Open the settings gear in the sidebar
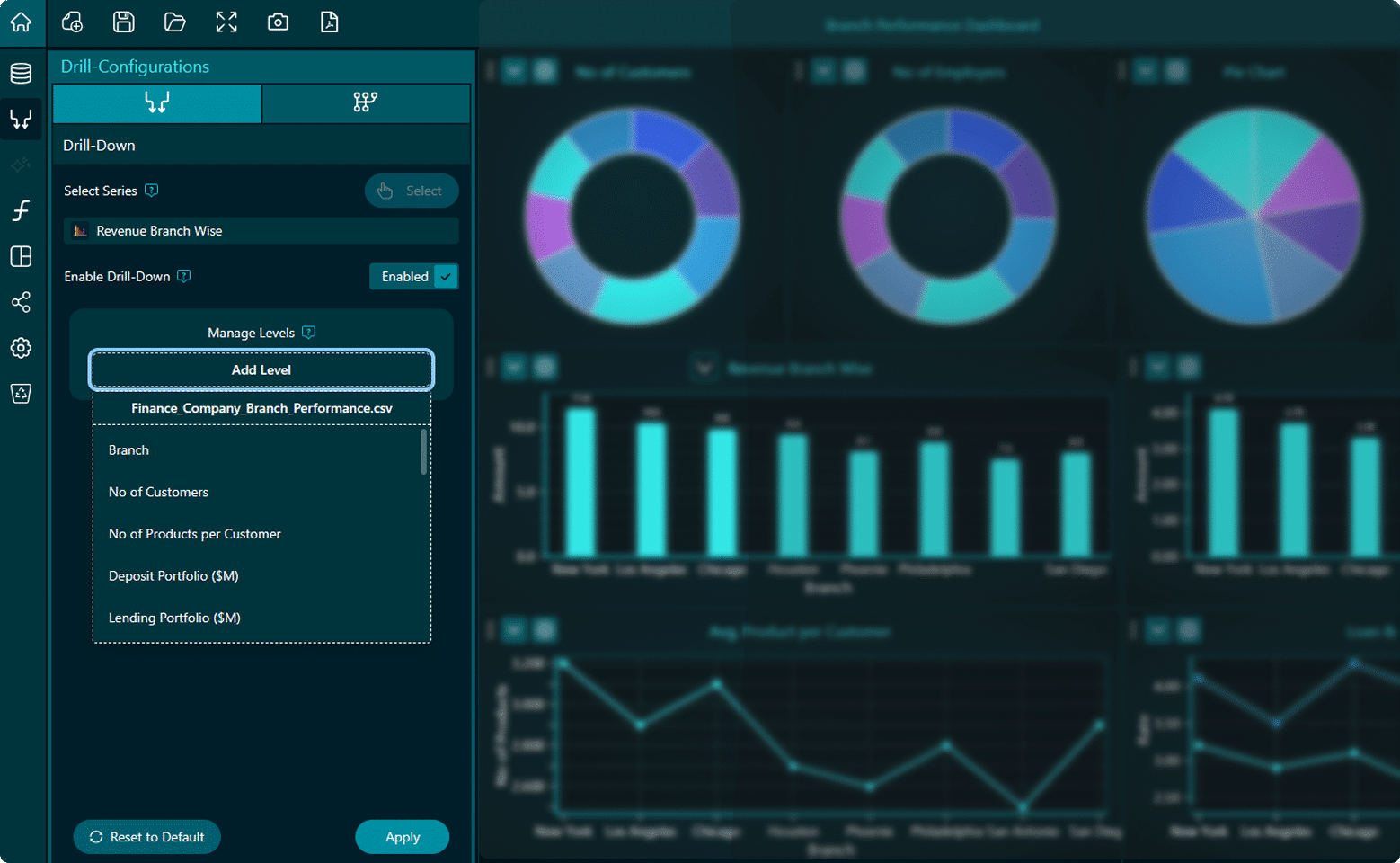 pos(21,348)
